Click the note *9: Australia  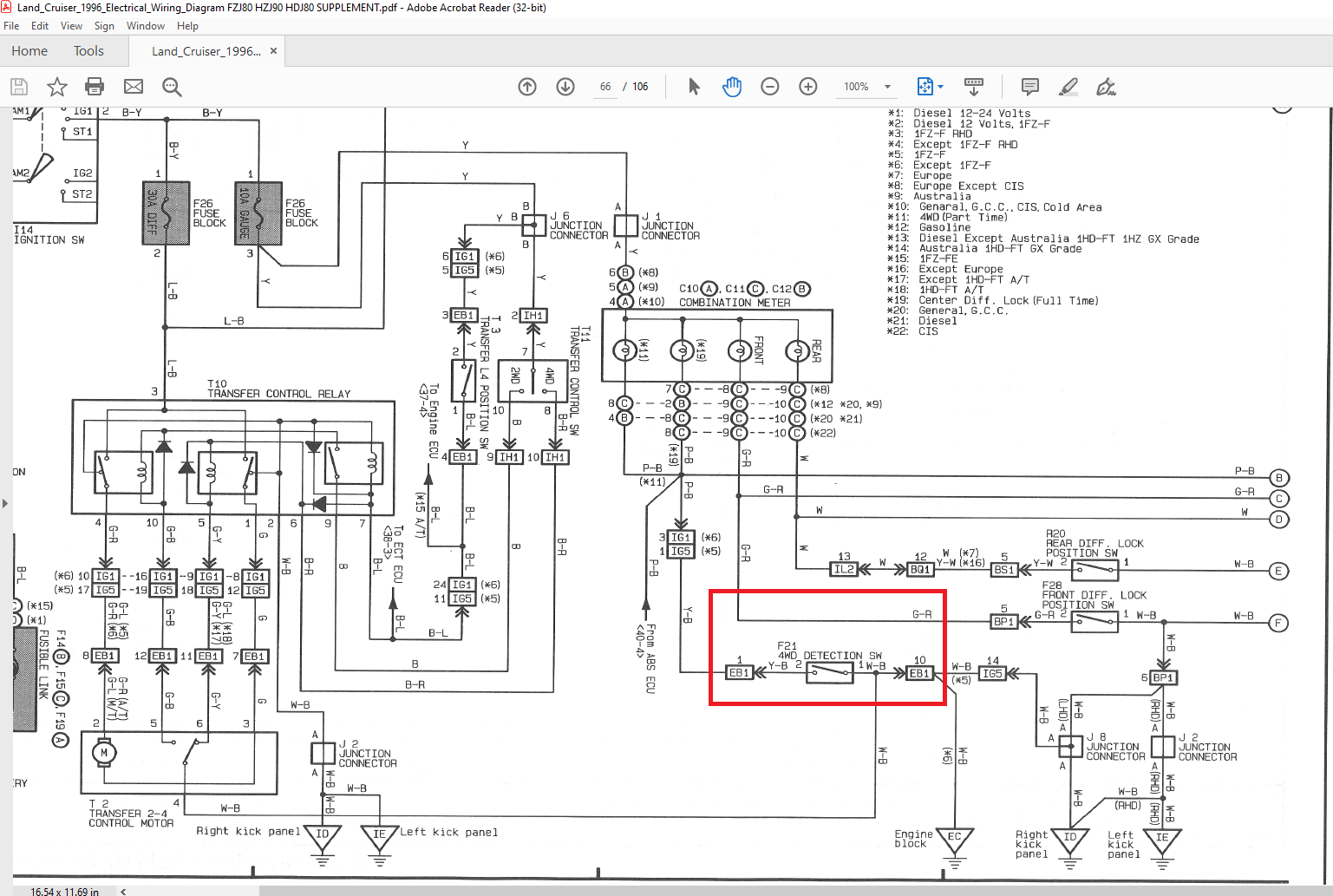coord(929,197)
